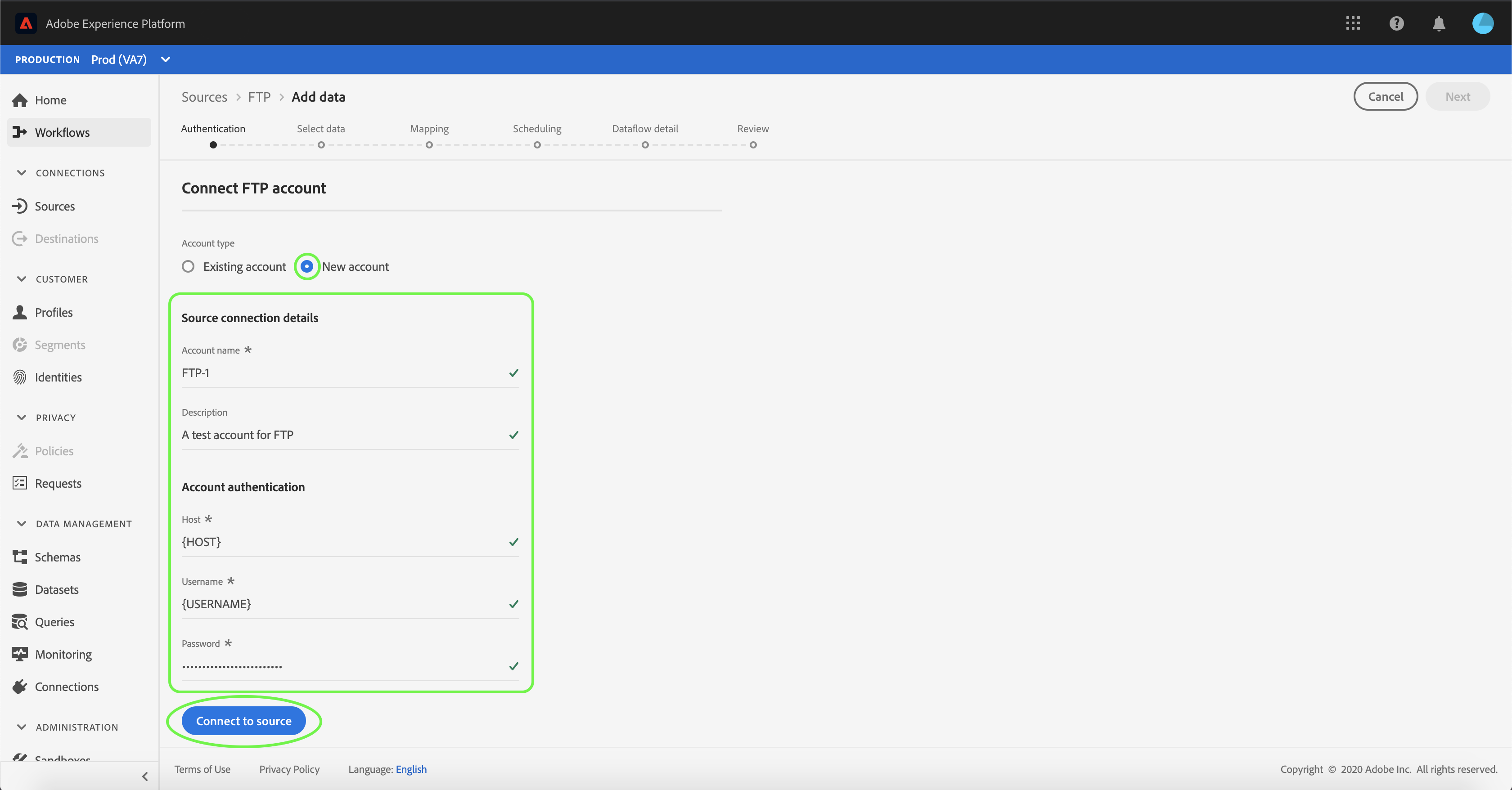Image resolution: width=1512 pixels, height=790 pixels.
Task: Collapse the Data Management section
Action: (22, 524)
